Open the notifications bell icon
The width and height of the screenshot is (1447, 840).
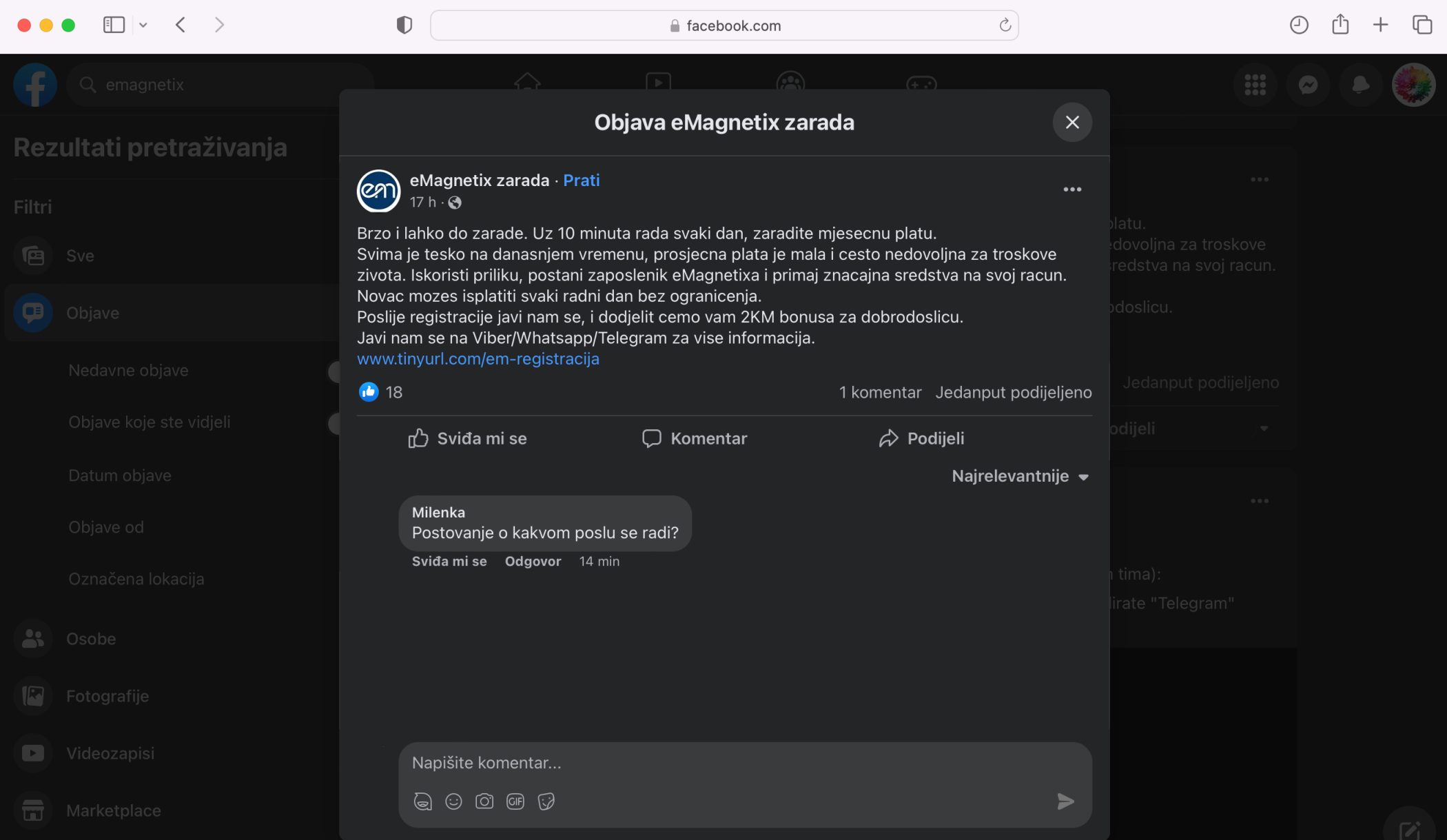[x=1360, y=85]
